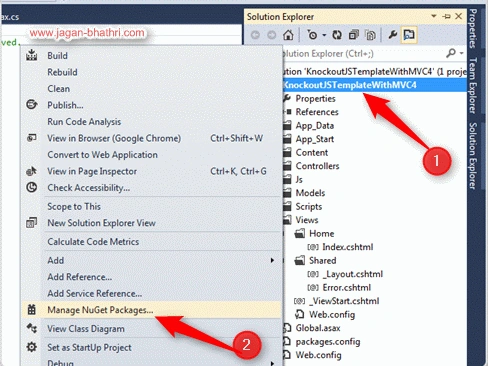The height and width of the screenshot is (366, 488).
Task: Click the Home icon in Solution Explorer toolbar
Action: [x=288, y=35]
